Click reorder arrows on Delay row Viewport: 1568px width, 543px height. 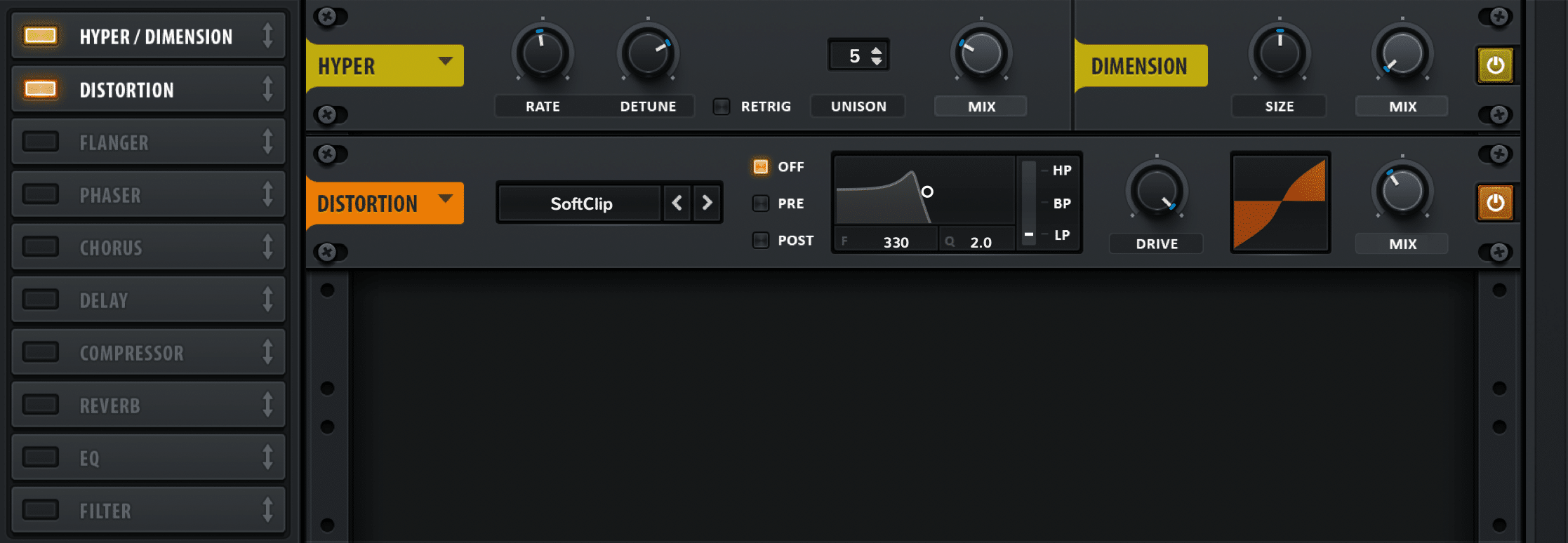click(x=267, y=300)
